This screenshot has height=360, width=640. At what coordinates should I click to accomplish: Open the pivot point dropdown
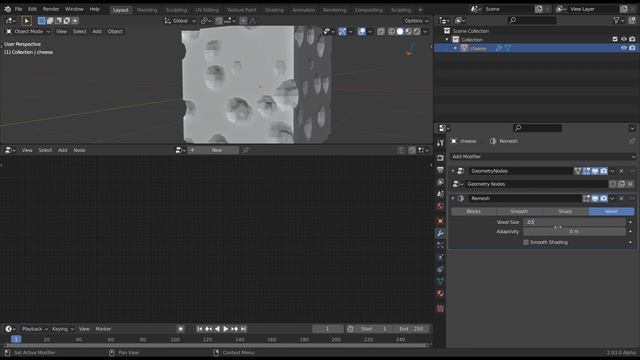[x=205, y=21]
